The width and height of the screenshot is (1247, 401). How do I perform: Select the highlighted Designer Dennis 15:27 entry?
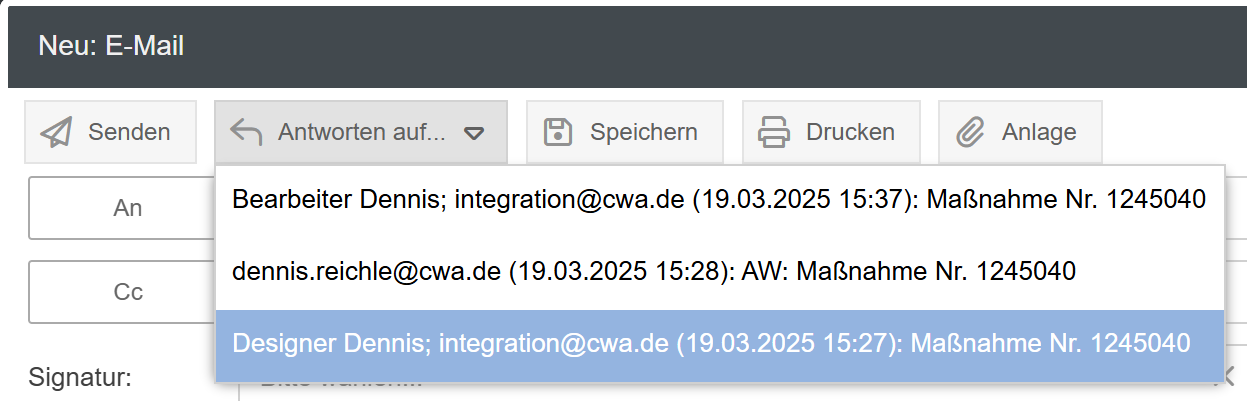pos(711,343)
